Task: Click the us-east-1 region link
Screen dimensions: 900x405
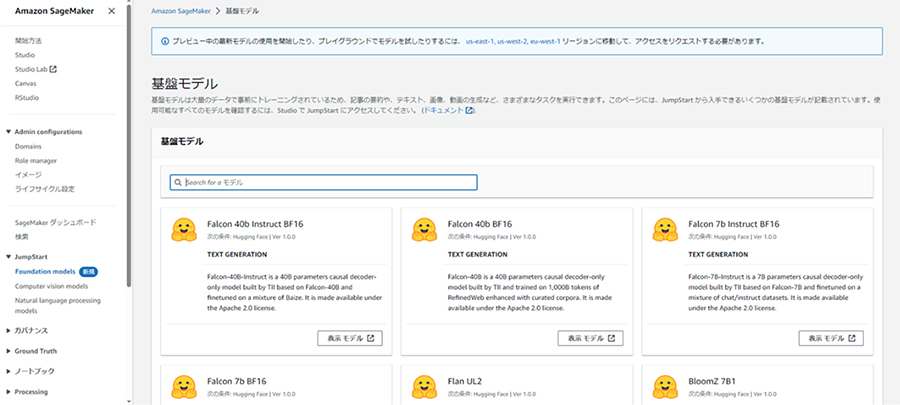Action: (480, 41)
